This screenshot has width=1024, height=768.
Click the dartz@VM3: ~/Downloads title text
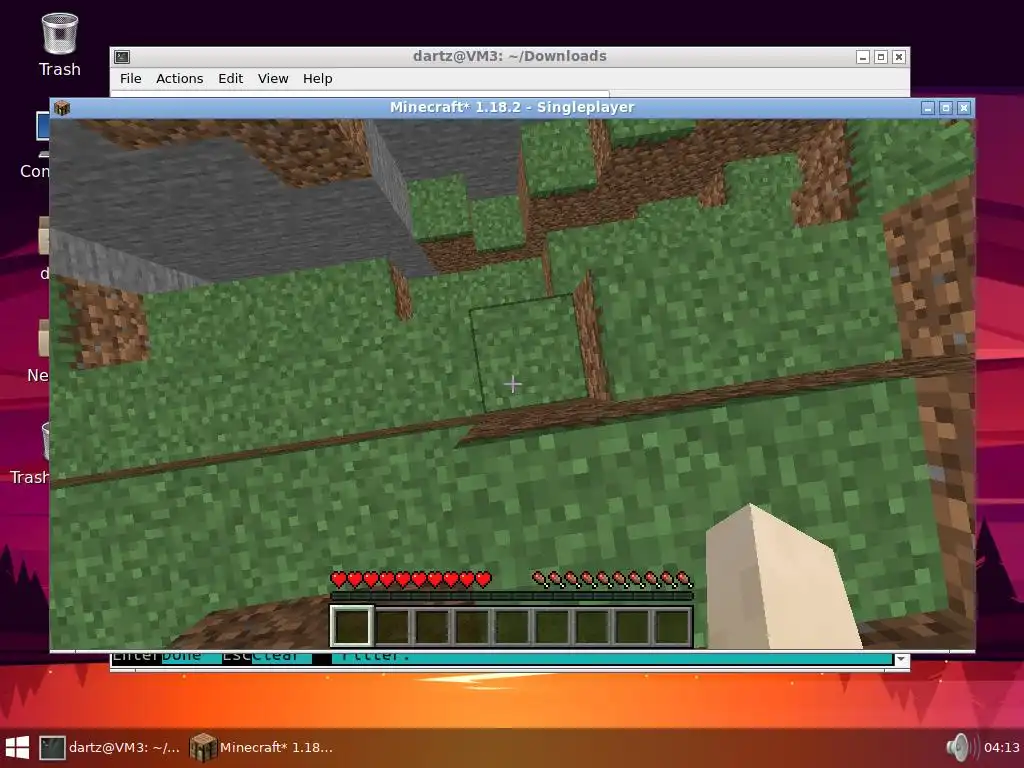(509, 56)
